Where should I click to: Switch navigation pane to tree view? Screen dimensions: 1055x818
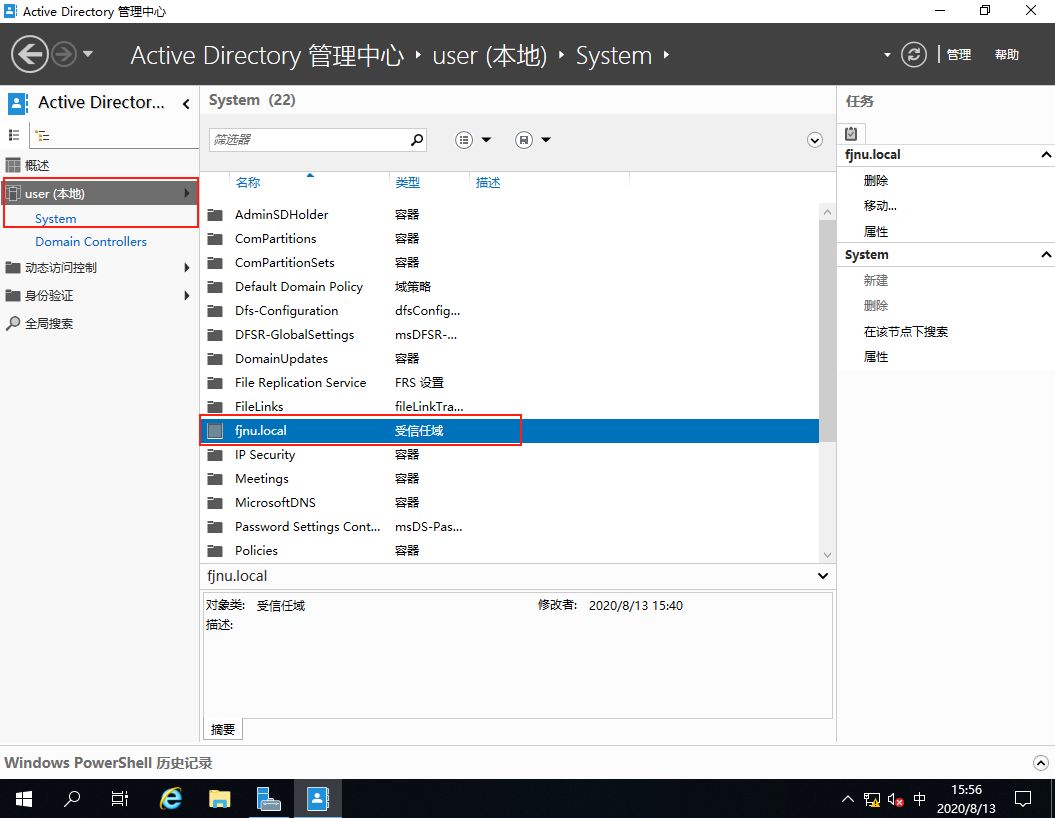pos(42,135)
